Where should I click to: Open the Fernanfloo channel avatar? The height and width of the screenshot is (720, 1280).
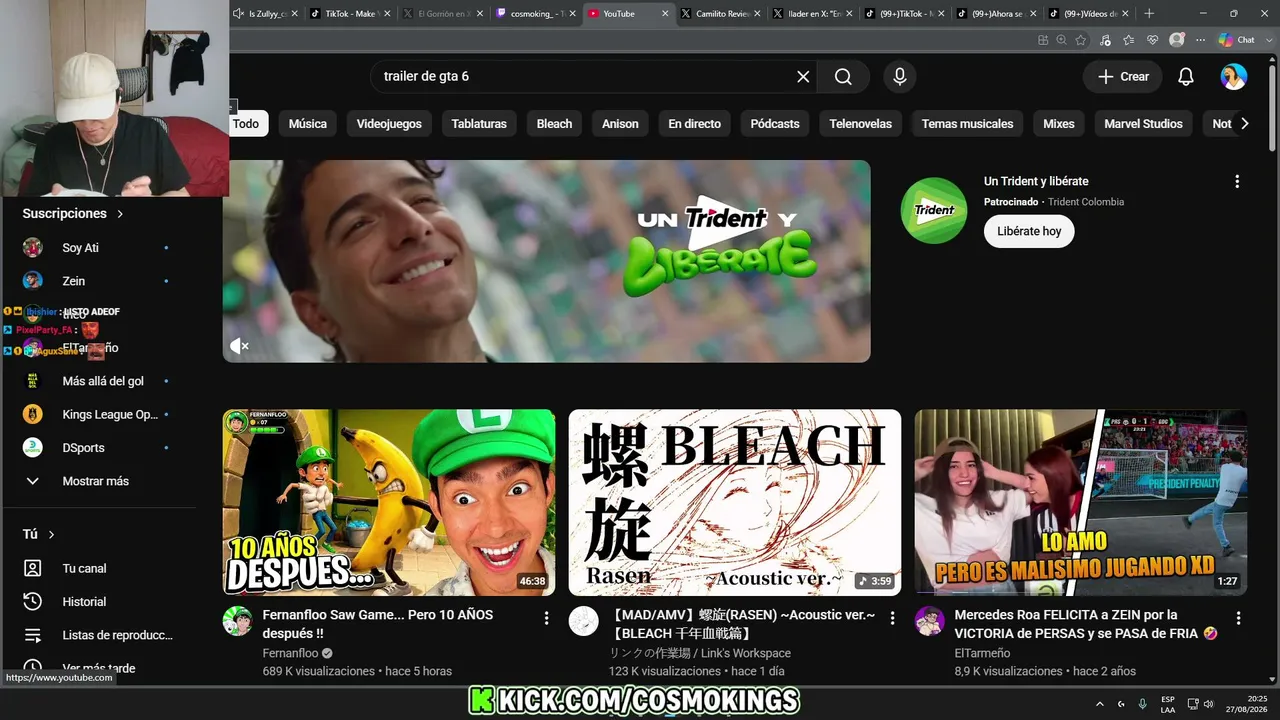(x=237, y=621)
